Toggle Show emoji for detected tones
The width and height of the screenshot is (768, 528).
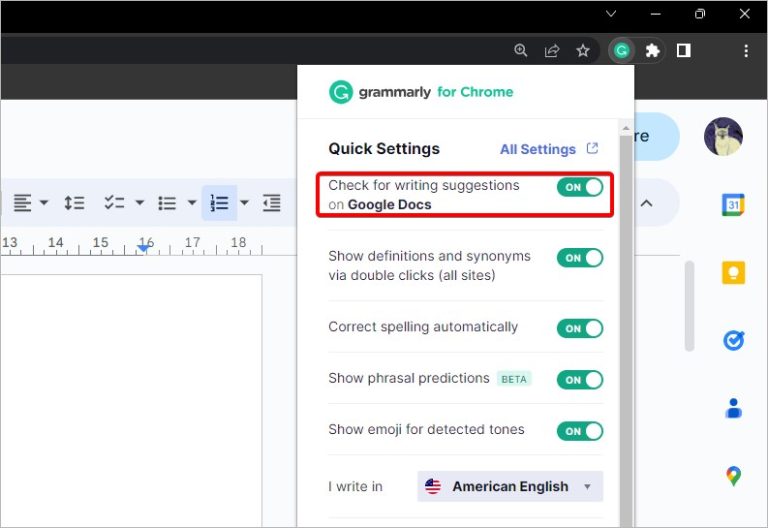click(580, 431)
